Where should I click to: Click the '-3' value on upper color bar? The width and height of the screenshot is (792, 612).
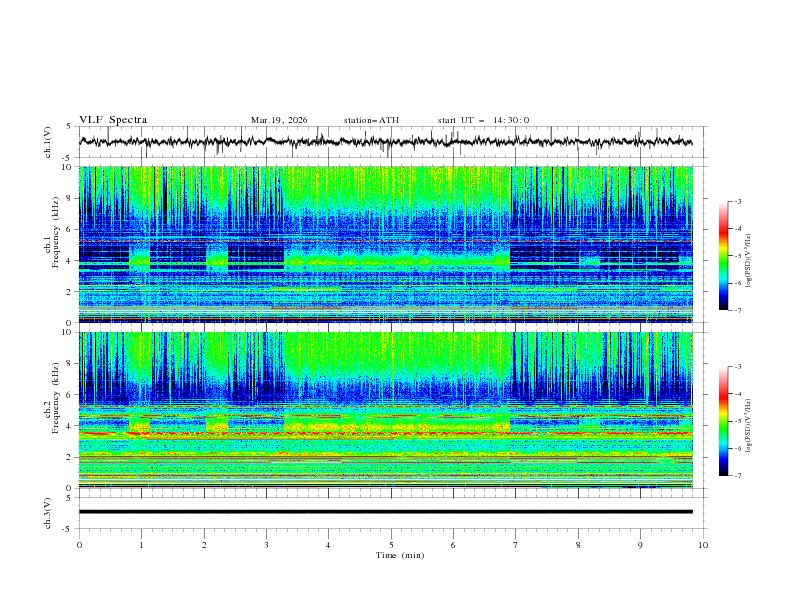[737, 201]
